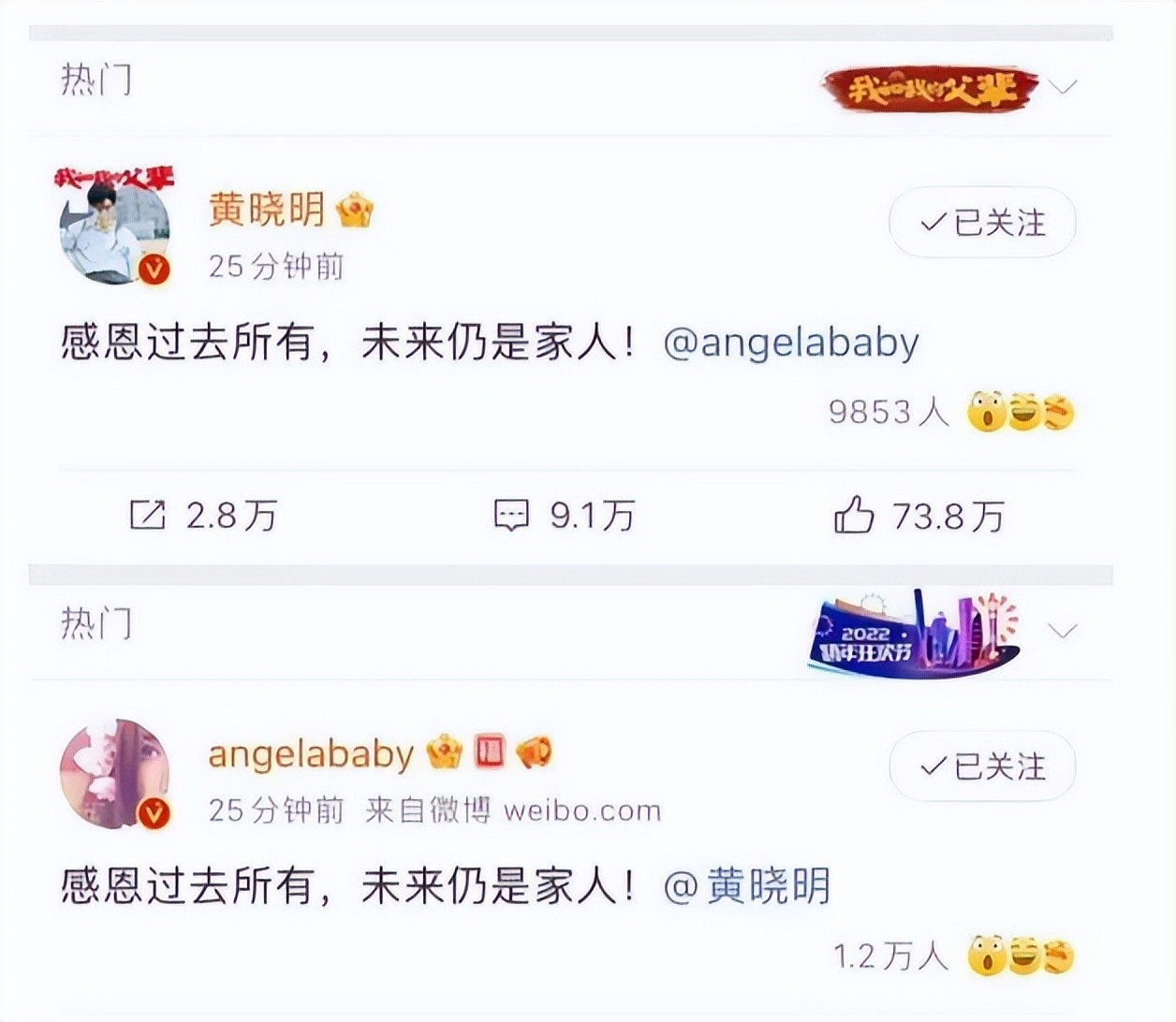Screen dimensions: 1176x1022
Task: Toggle 已关注 follow status for angelababy
Action: (x=982, y=766)
